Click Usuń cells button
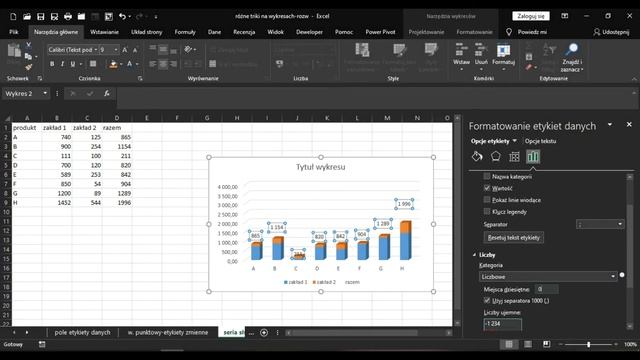The height and width of the screenshot is (360, 640). 481,56
